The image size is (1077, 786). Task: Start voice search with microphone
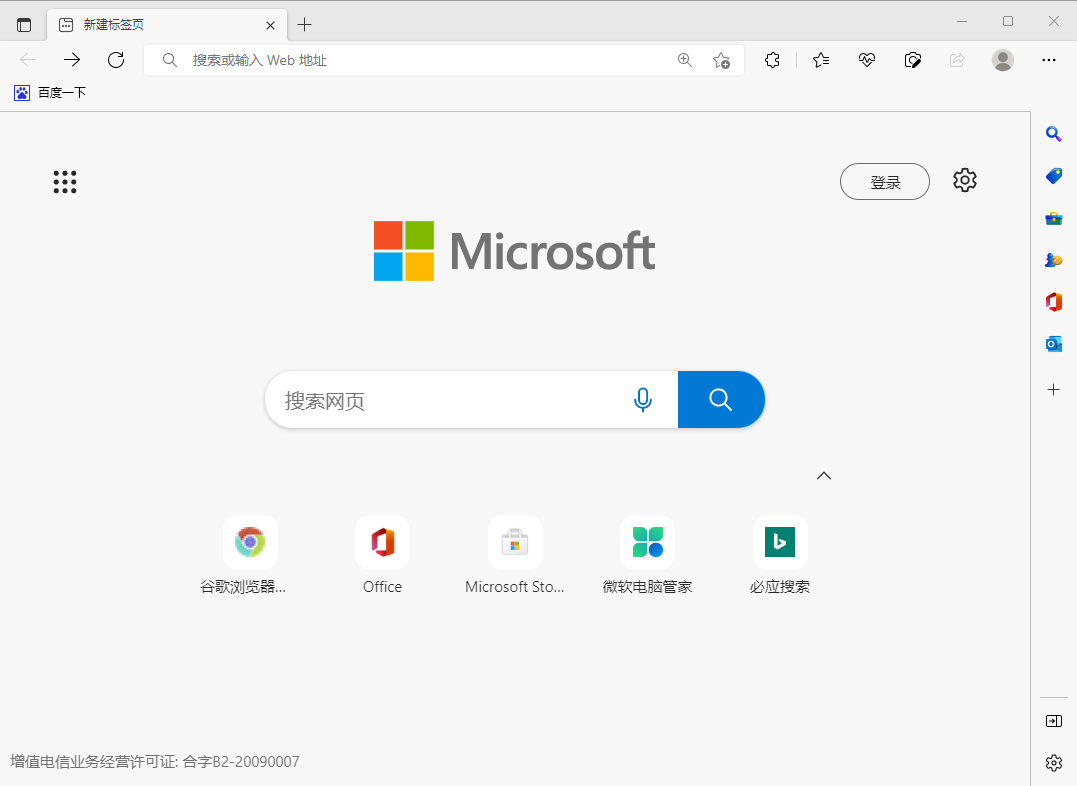pyautogui.click(x=643, y=400)
